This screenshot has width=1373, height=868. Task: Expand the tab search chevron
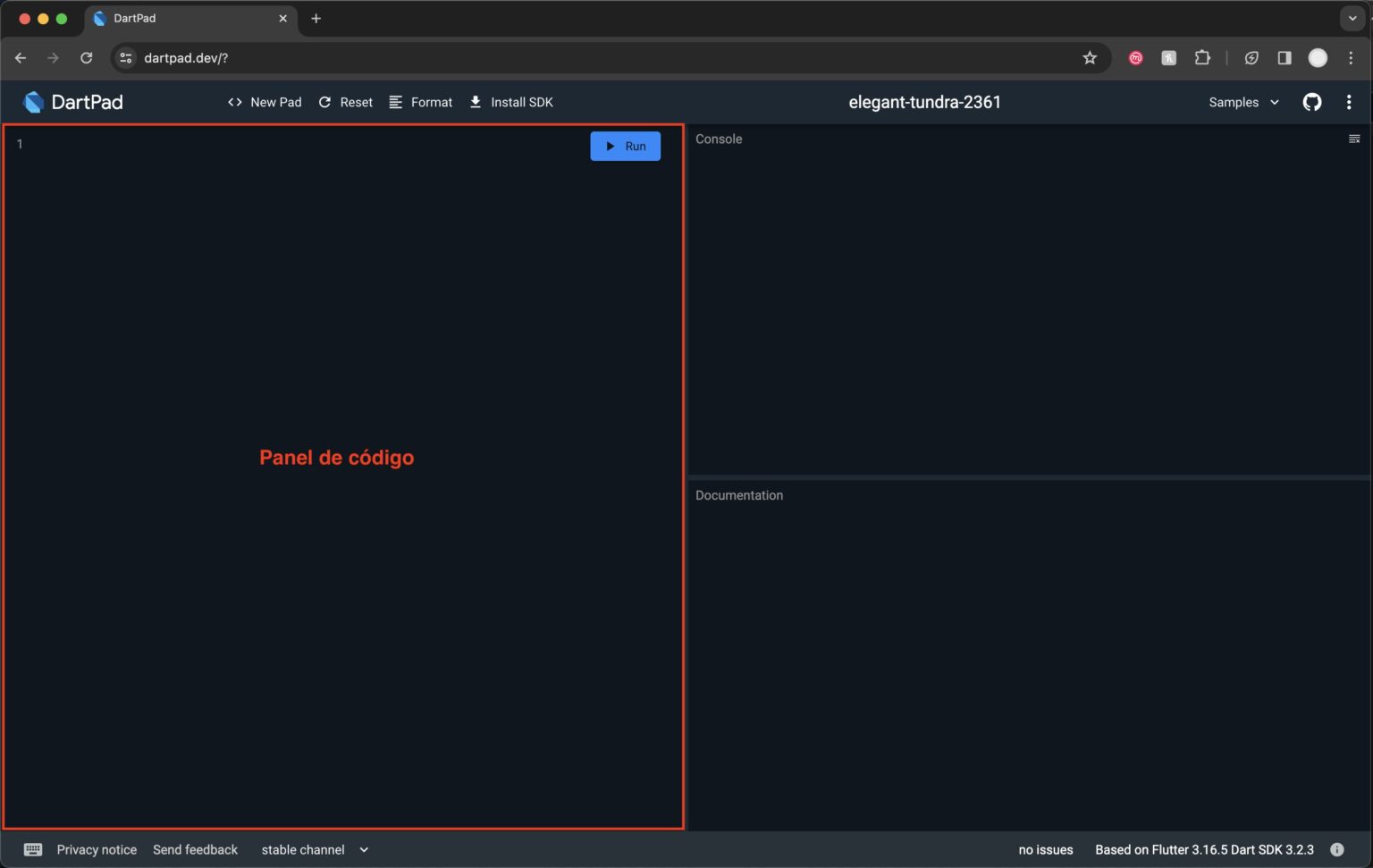1352,18
